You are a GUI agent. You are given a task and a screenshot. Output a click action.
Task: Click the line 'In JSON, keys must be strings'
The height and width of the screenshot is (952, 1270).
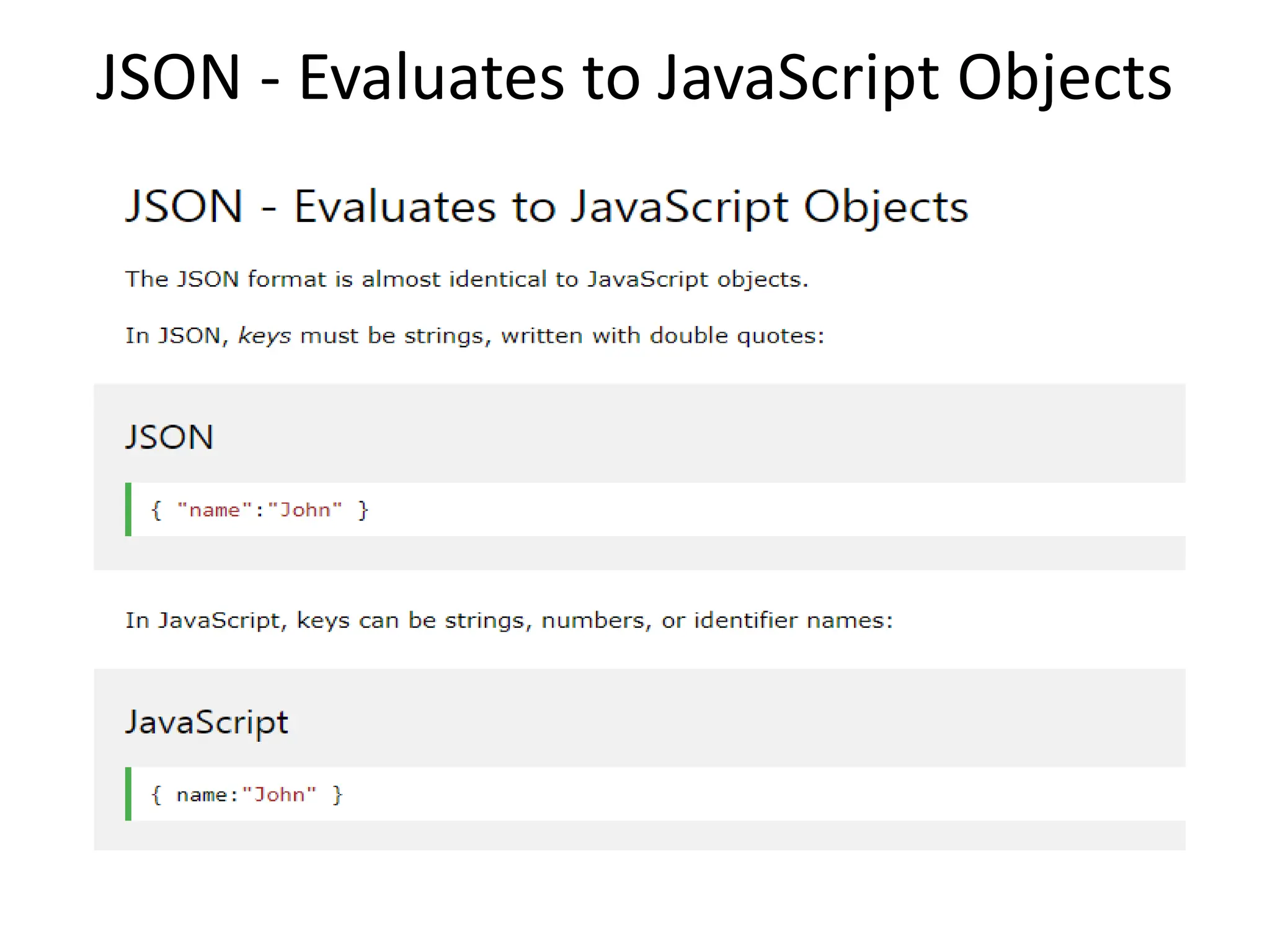(x=475, y=336)
